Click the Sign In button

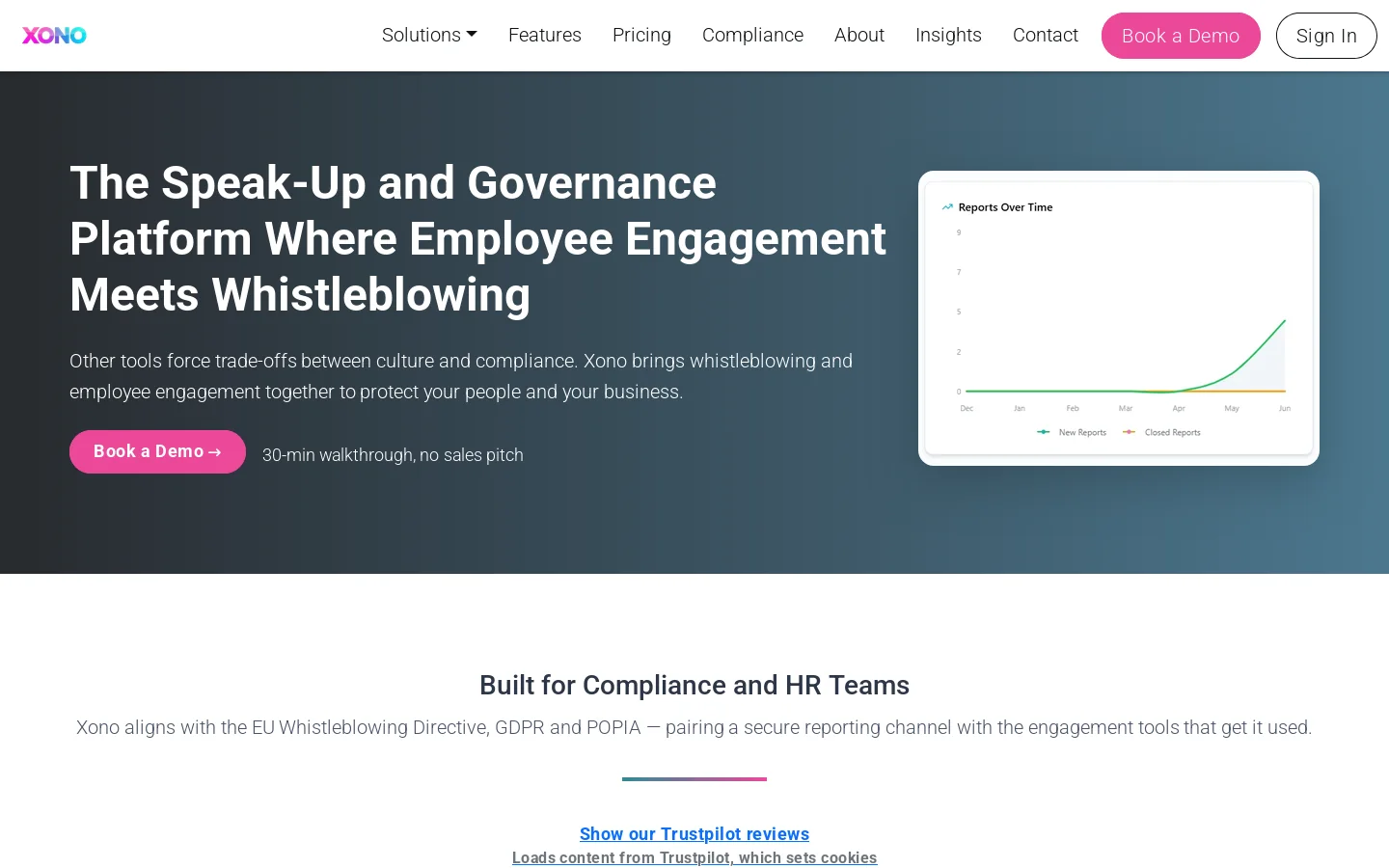tap(1326, 36)
